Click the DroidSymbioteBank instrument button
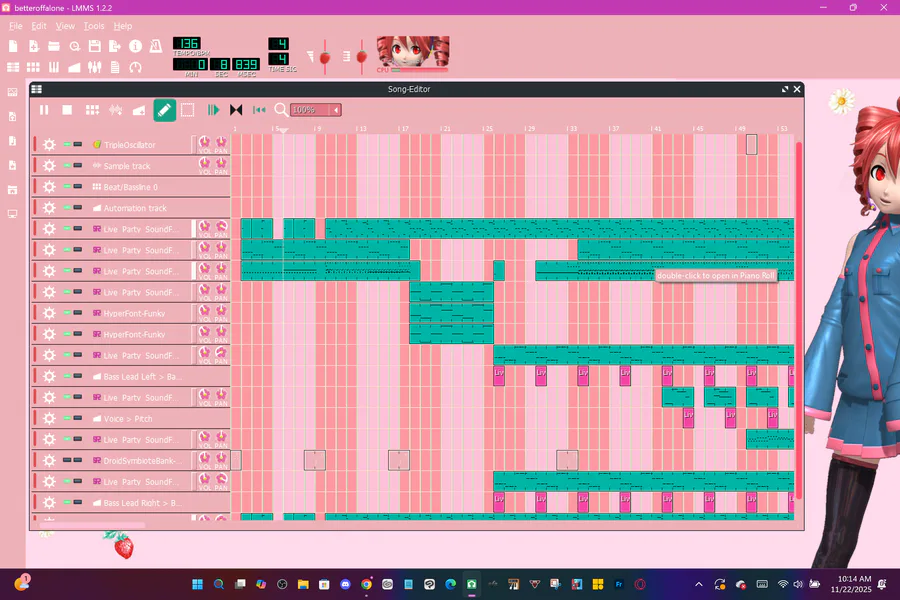 tap(140, 460)
